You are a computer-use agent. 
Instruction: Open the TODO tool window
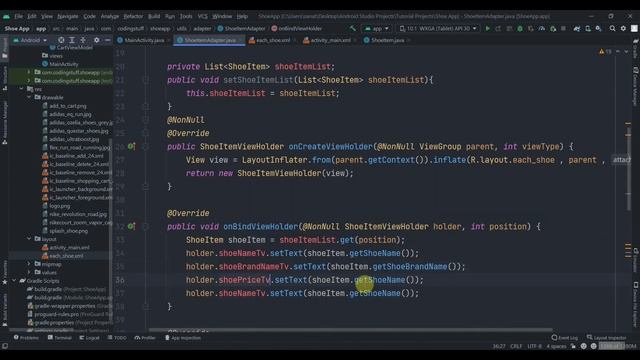(117, 338)
